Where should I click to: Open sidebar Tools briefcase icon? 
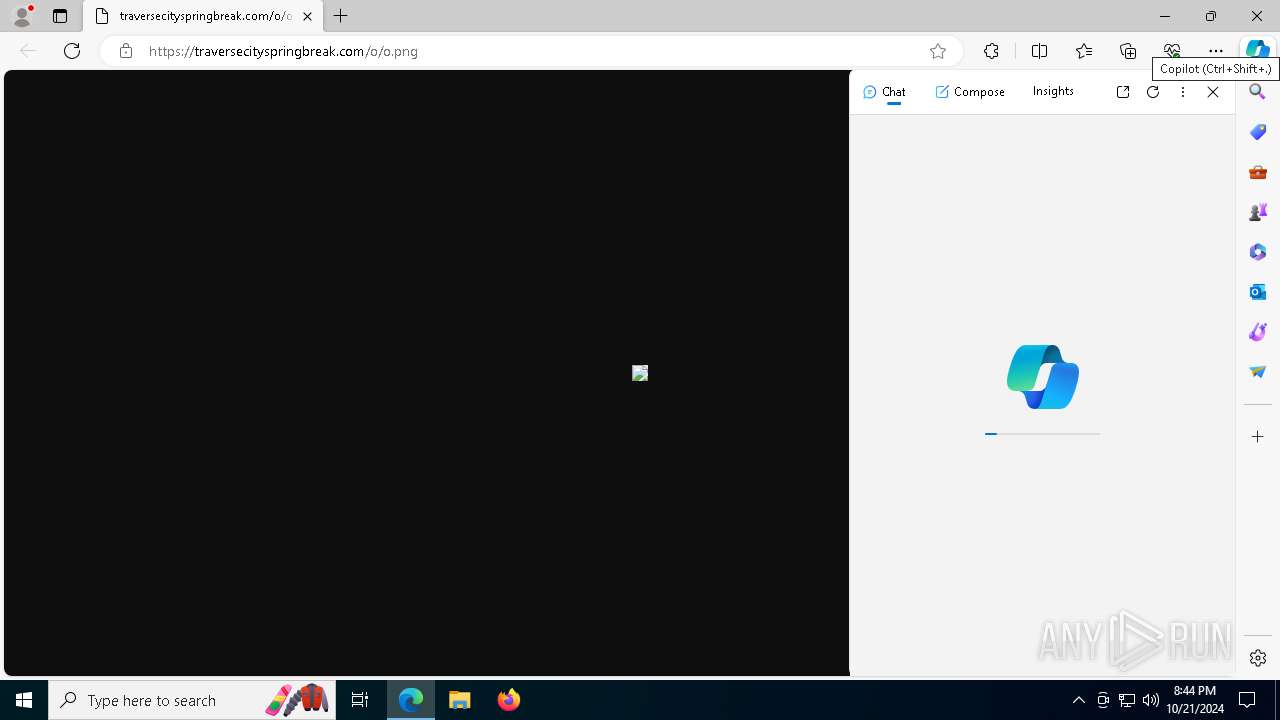[x=1258, y=172]
